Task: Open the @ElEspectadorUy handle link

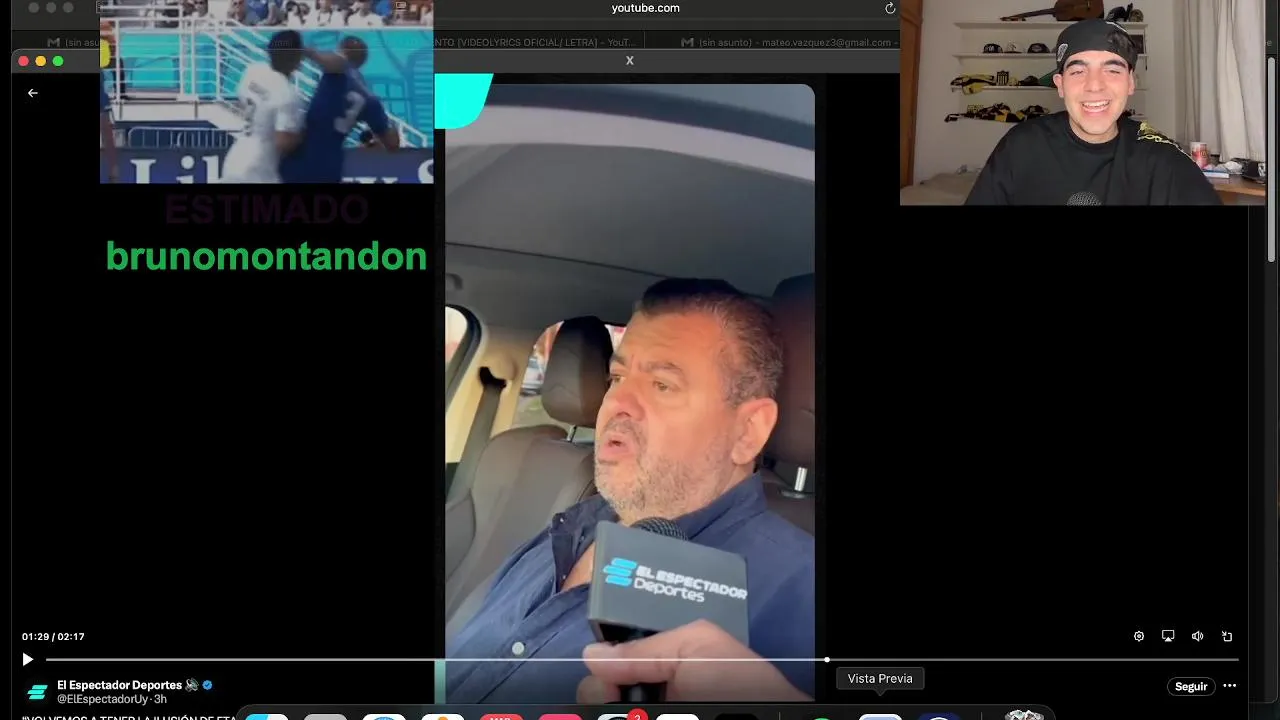Action: [x=103, y=699]
